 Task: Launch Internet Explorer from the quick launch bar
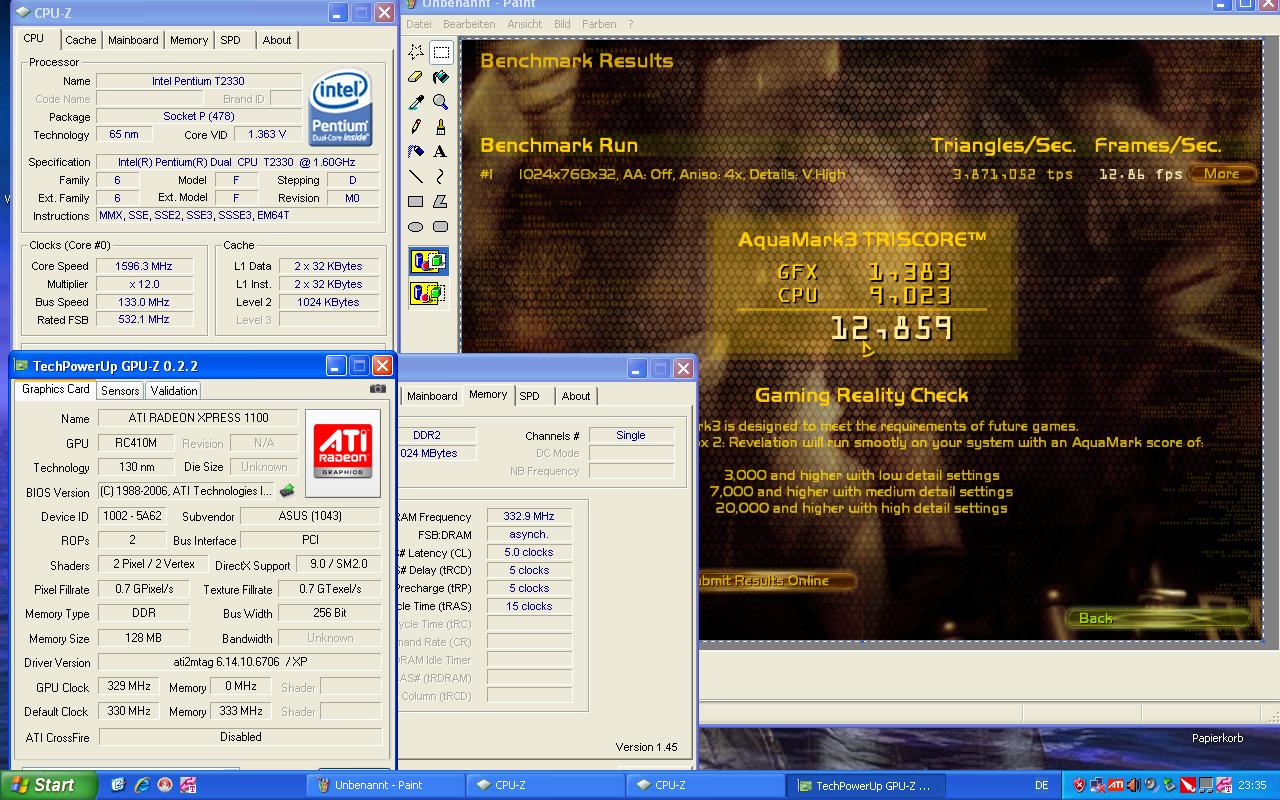click(142, 785)
